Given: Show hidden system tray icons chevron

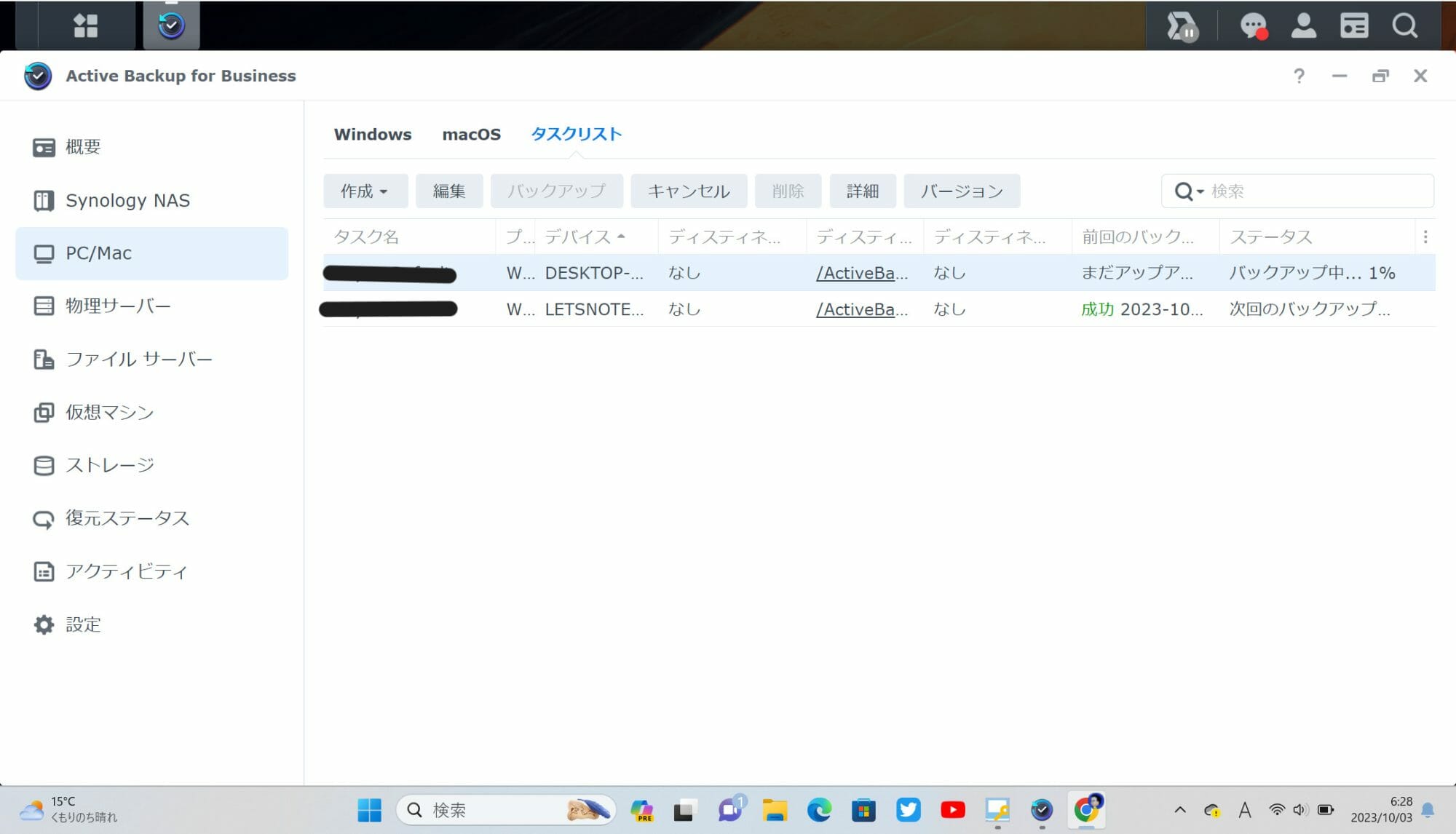Looking at the screenshot, I should pyautogui.click(x=1179, y=810).
